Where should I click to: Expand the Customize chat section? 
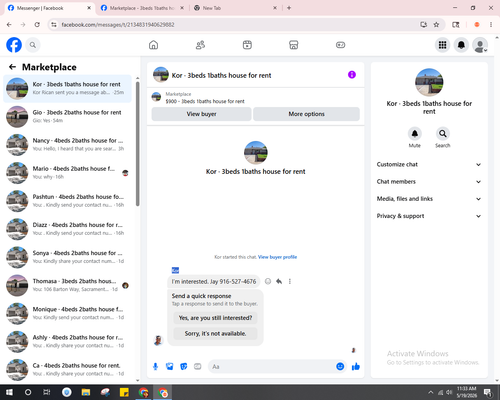[429, 164]
